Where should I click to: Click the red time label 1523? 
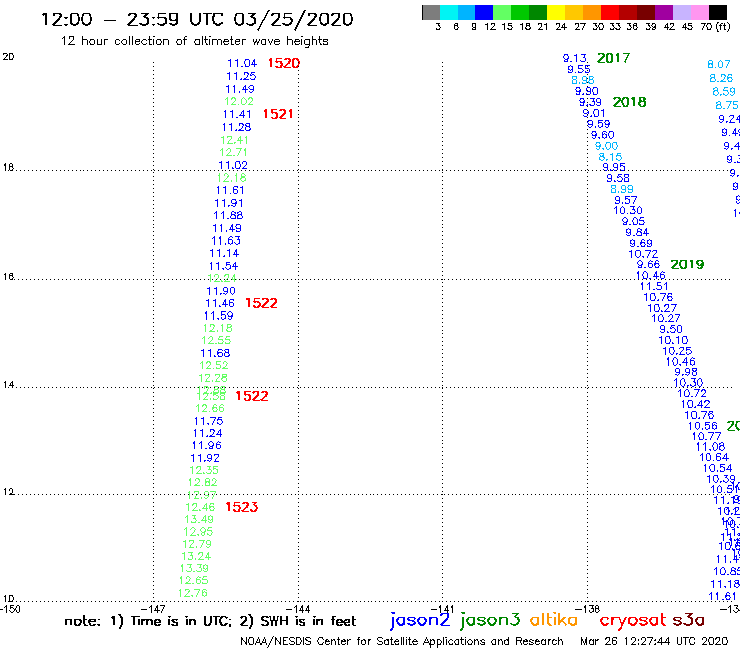(242, 507)
